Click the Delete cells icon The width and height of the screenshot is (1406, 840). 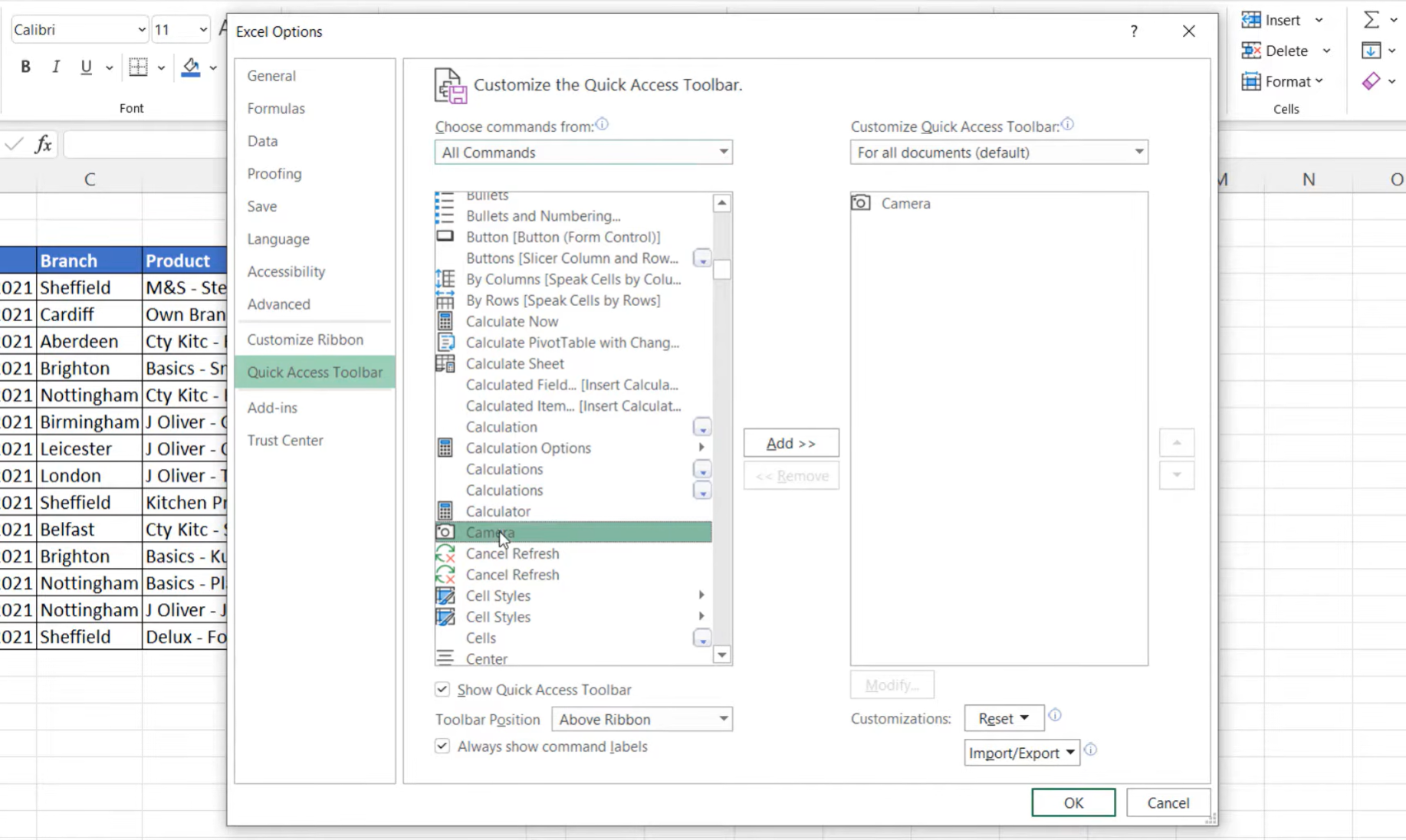pos(1251,51)
